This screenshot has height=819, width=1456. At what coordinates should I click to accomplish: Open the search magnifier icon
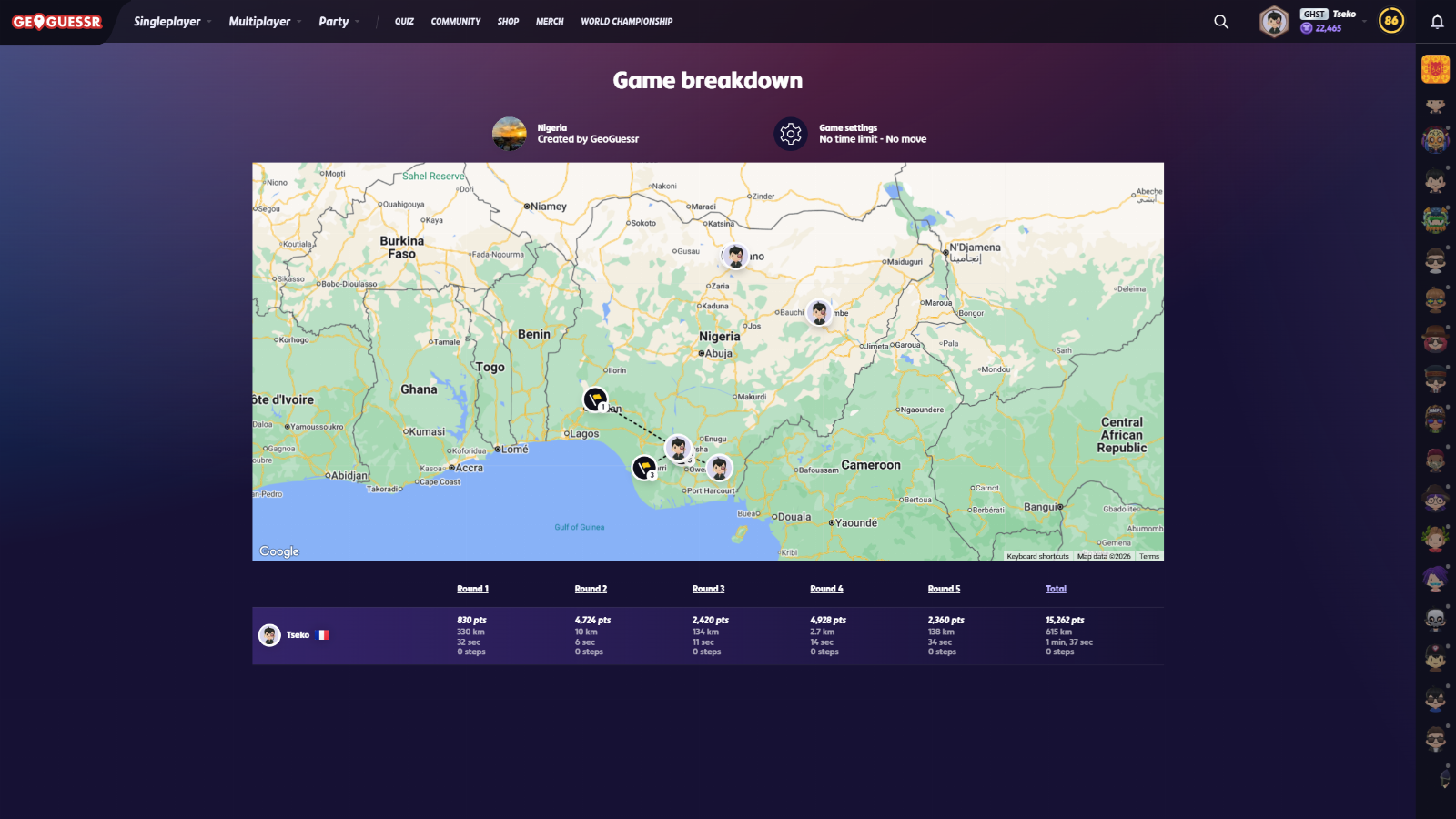(1221, 22)
